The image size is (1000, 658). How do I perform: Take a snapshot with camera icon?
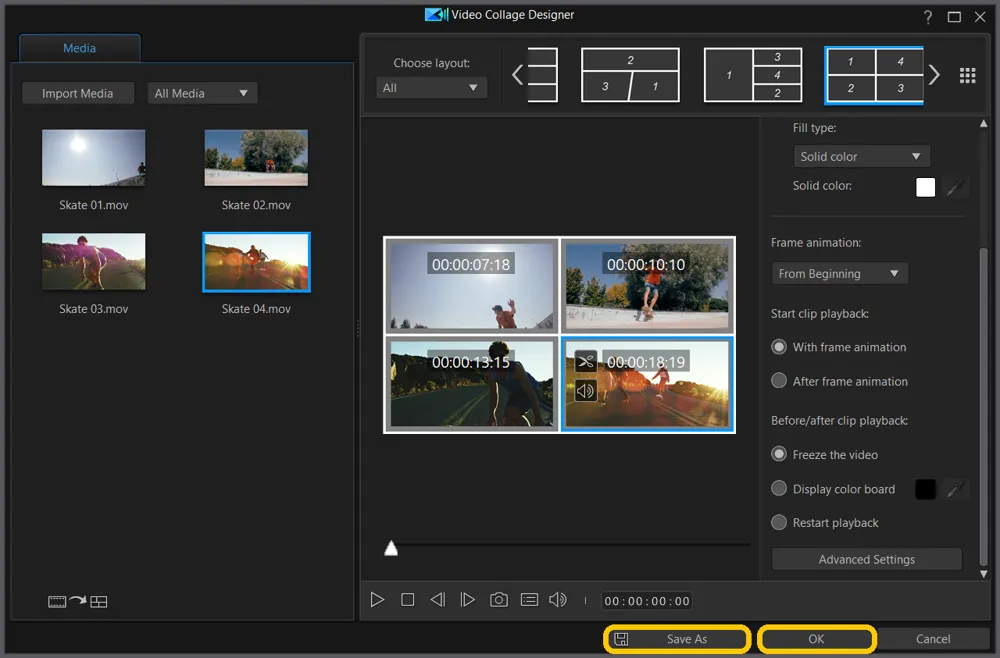[499, 600]
